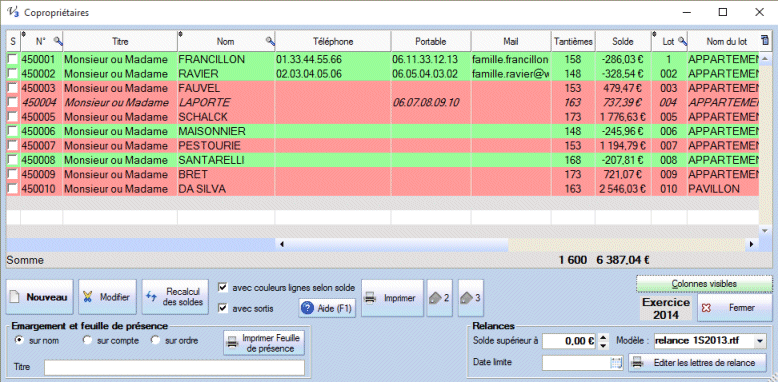The height and width of the screenshot is (382, 778).
Task: Click the sort arrows in the Nom header
Action: tap(181, 35)
